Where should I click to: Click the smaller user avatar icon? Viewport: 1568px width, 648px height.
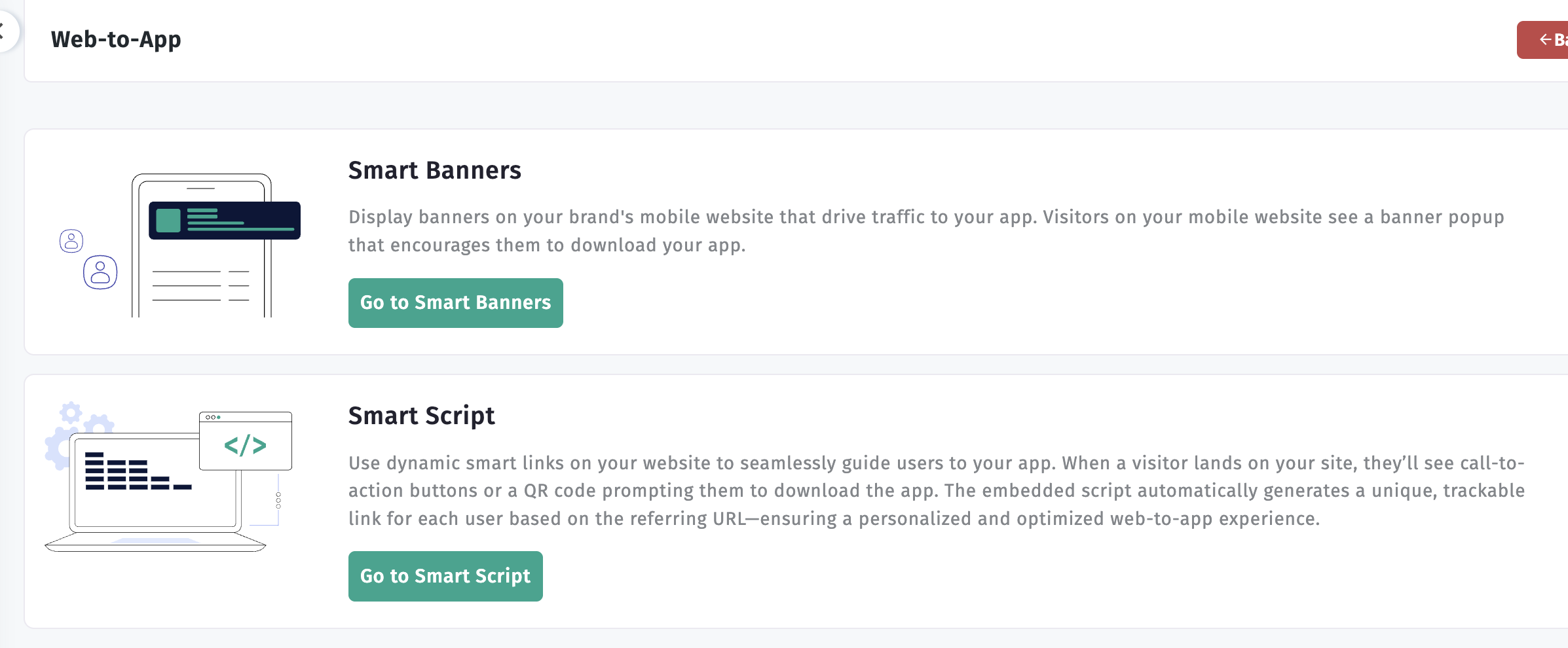pyautogui.click(x=71, y=241)
